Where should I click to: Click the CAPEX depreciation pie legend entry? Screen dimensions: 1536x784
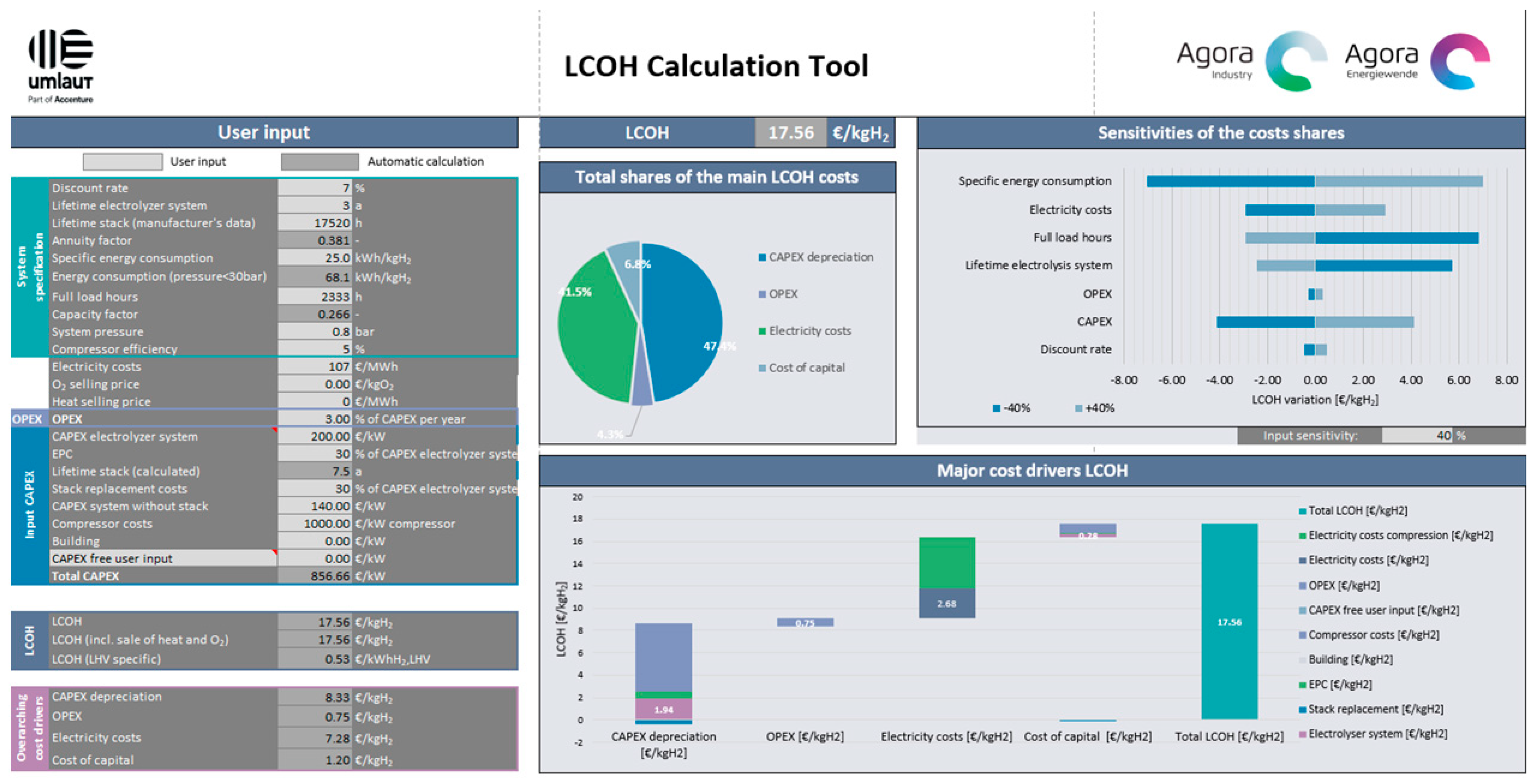(815, 257)
